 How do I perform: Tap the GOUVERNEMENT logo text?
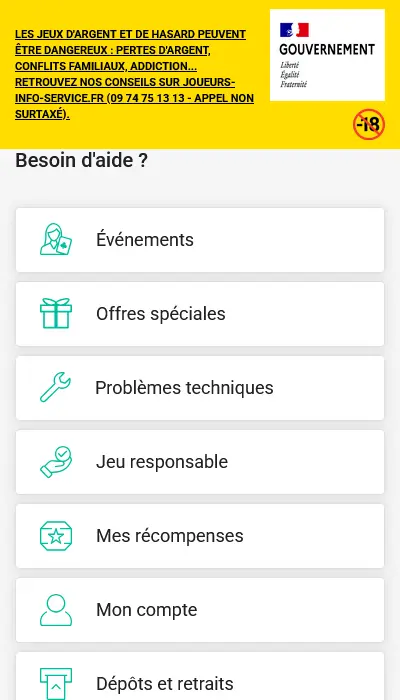pos(327,49)
